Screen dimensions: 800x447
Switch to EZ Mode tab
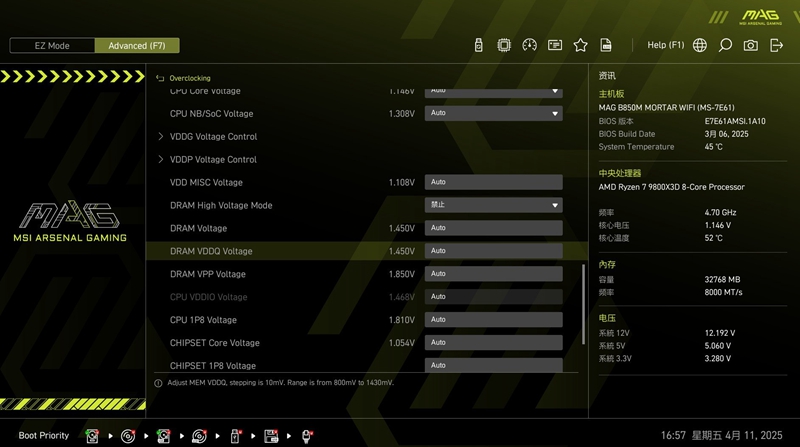(52, 45)
